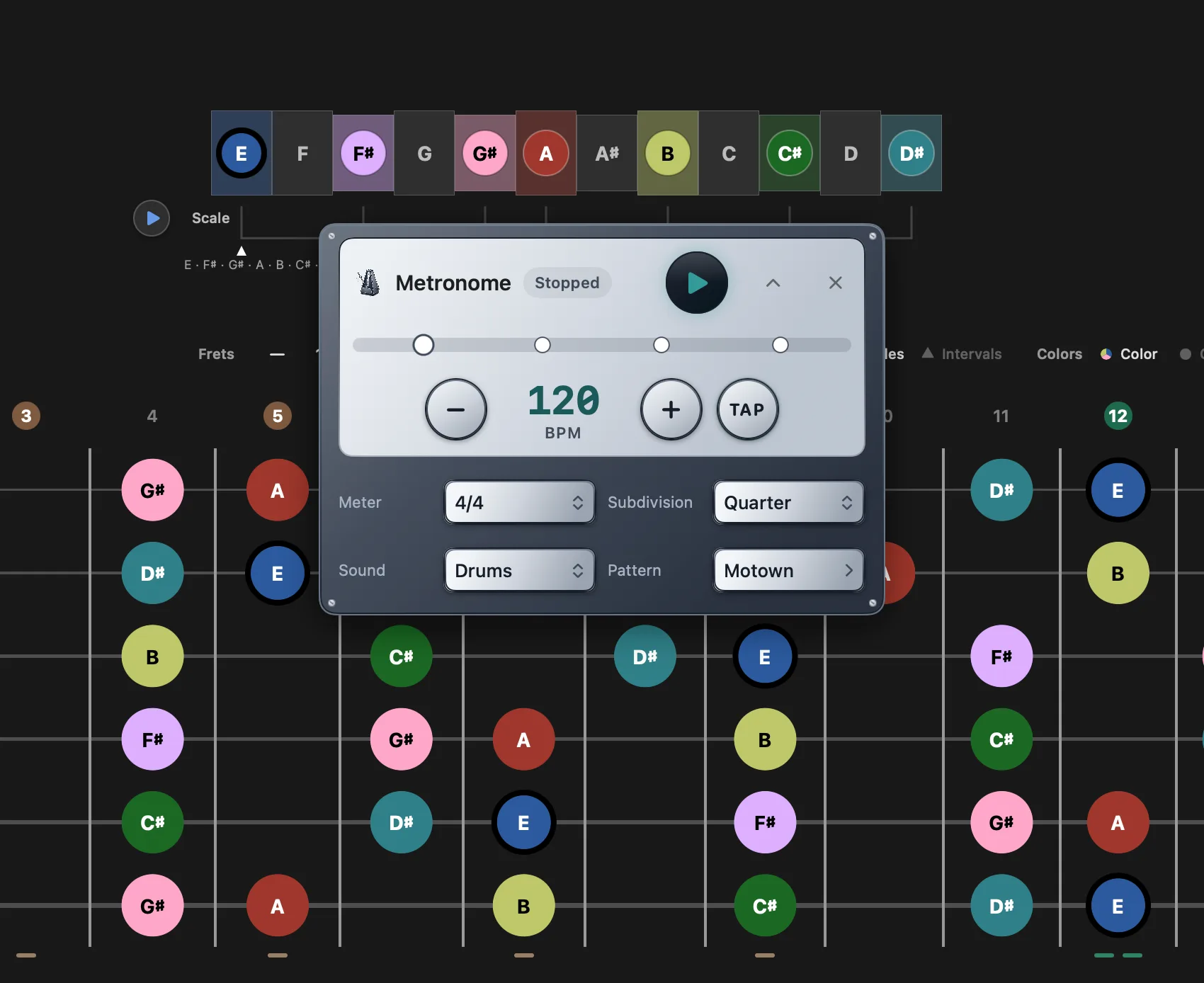Tap the TAP tempo button
This screenshot has height=983, width=1204.
click(748, 409)
